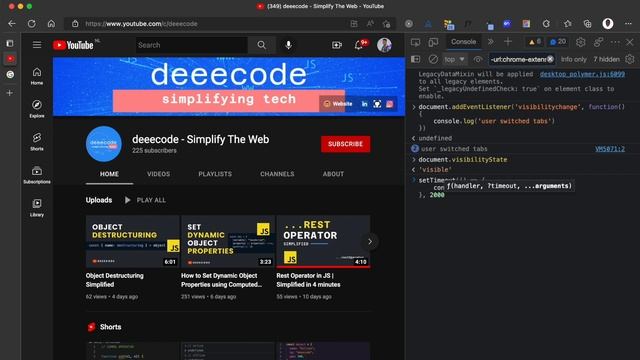
Task: Open the Rest Operator video thumbnail
Action: [x=323, y=242]
